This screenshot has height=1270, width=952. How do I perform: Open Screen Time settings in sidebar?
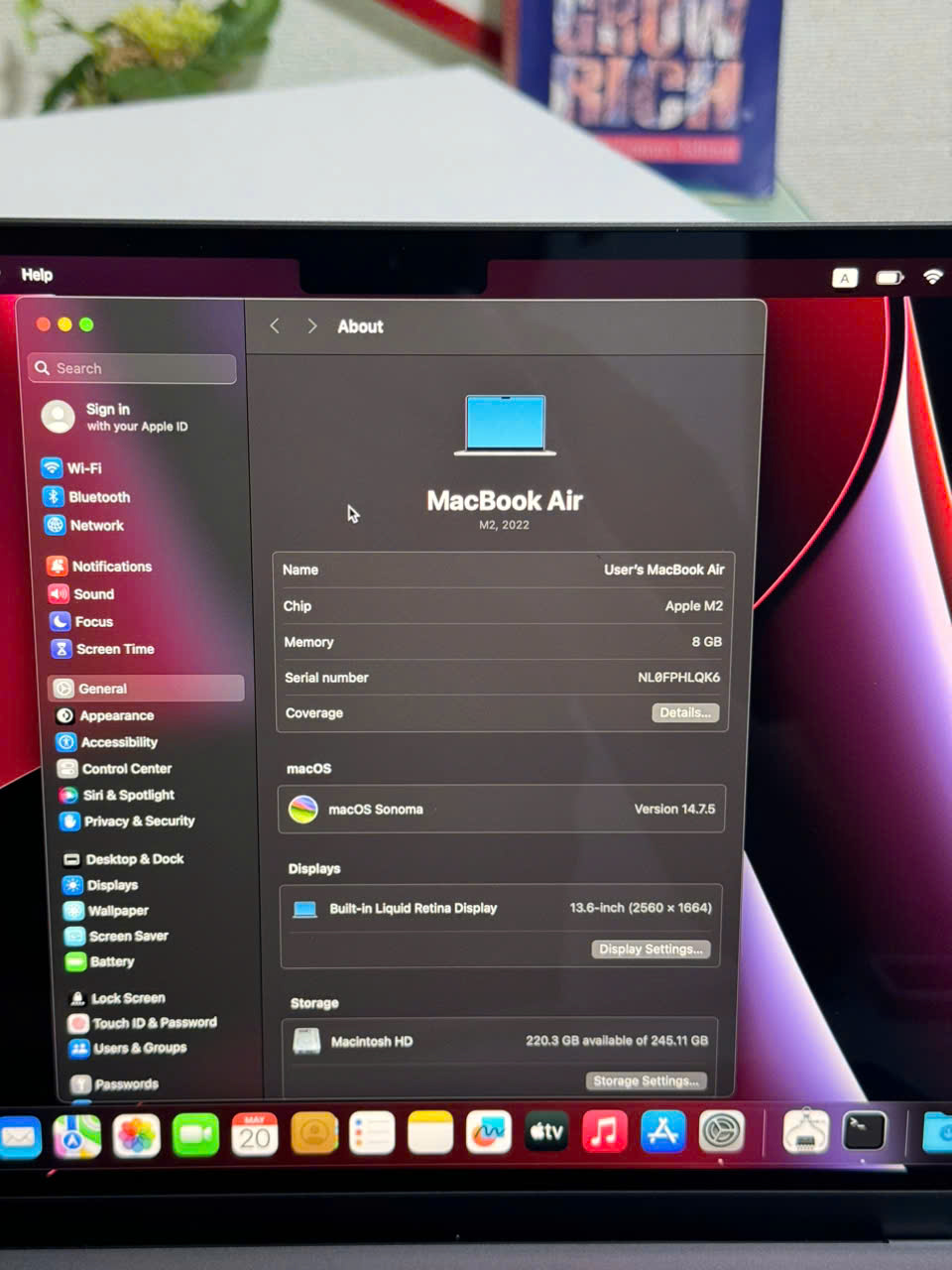102,648
